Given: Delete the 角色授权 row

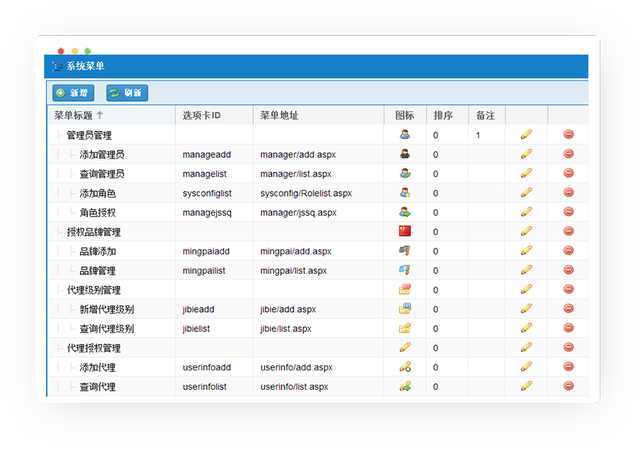Looking at the screenshot, I should 568,212.
